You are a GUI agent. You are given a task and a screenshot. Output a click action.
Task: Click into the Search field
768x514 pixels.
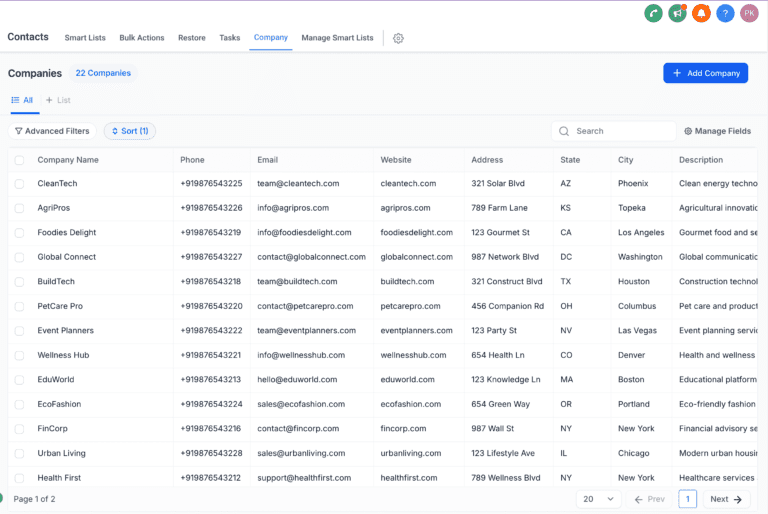pos(614,131)
